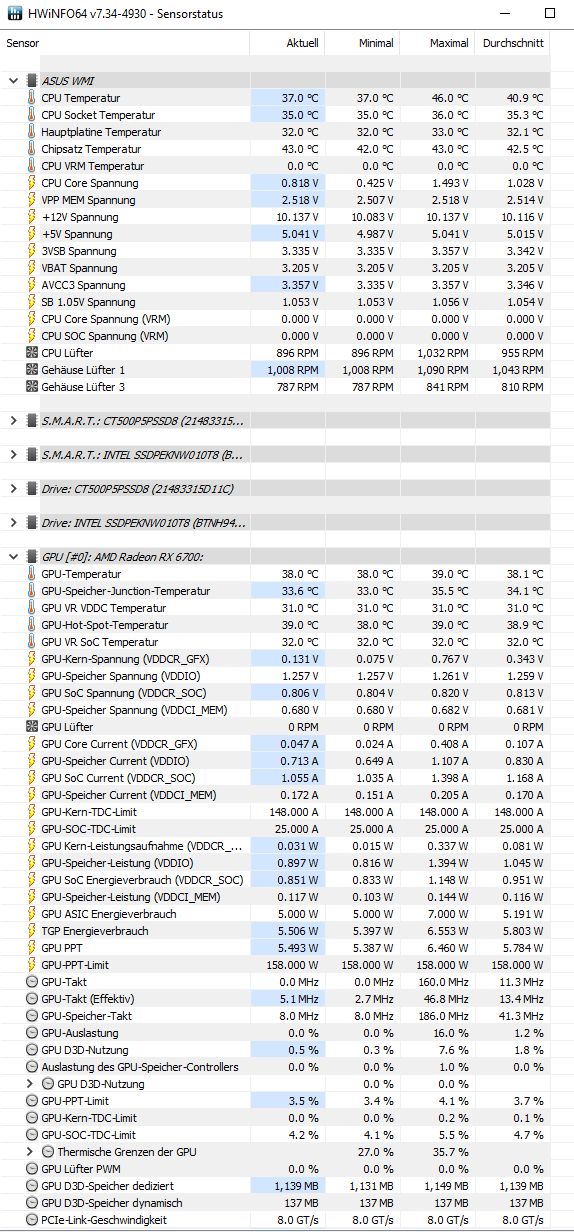Click thermometer icon of CPU VRM Temperatur

(31, 166)
